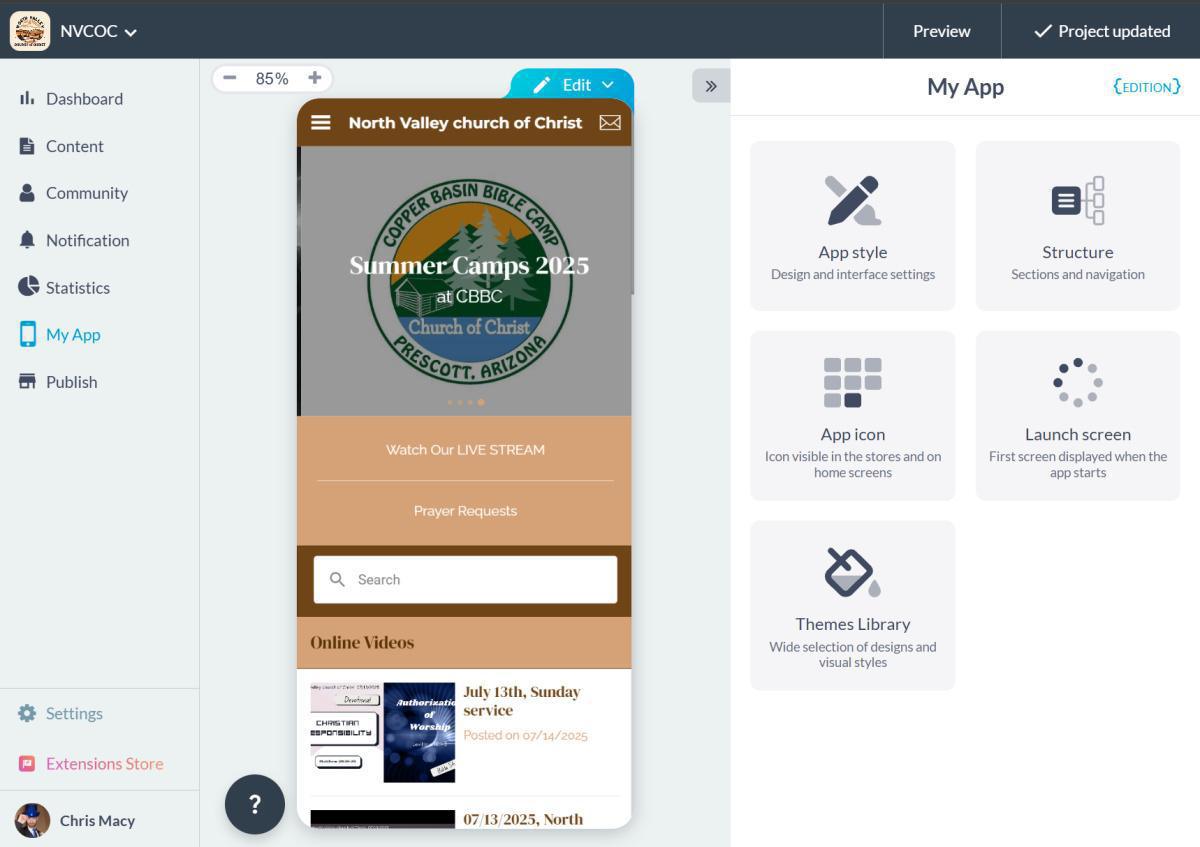Open the {EDITION} link

pyautogui.click(x=1146, y=87)
